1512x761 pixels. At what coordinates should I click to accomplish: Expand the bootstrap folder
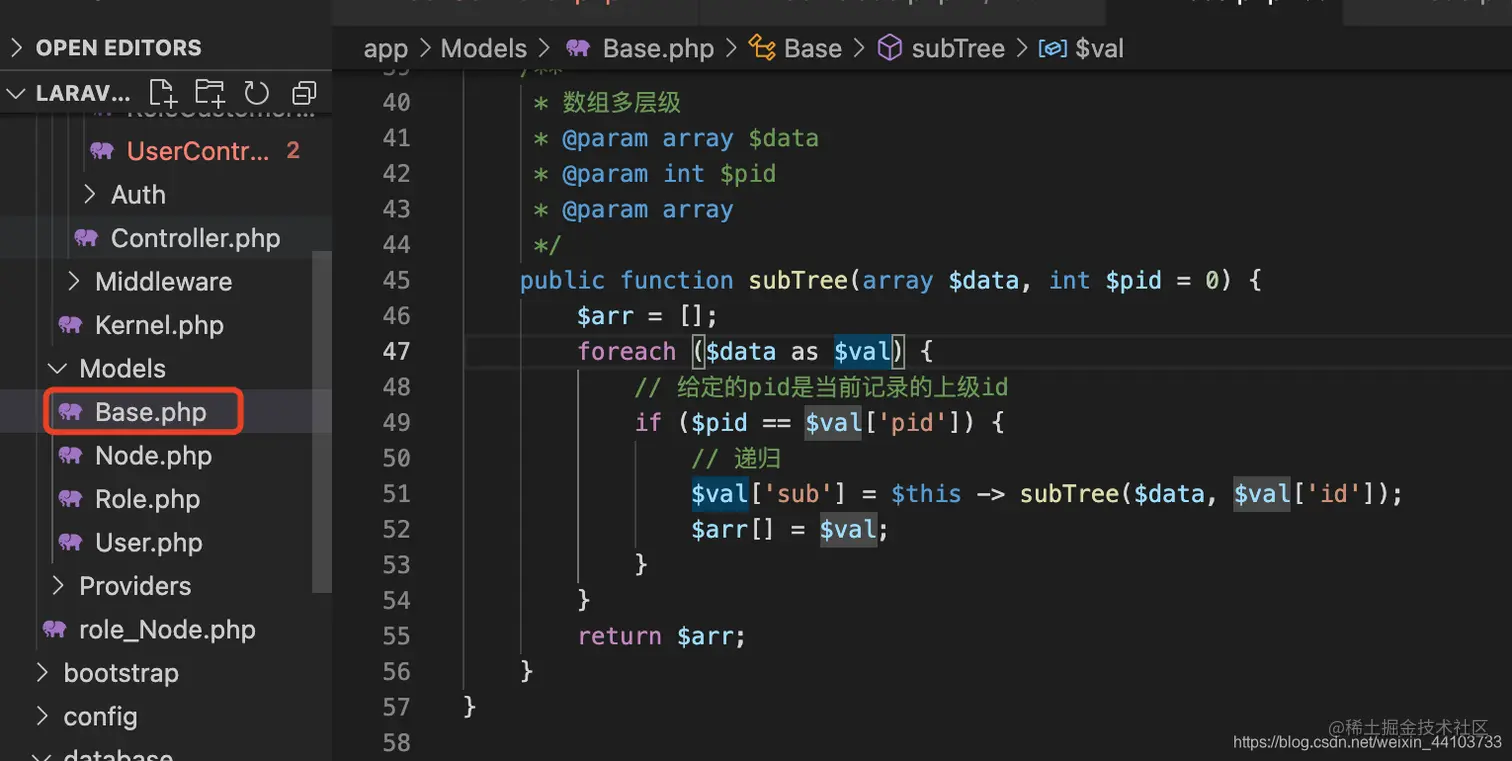(x=41, y=673)
